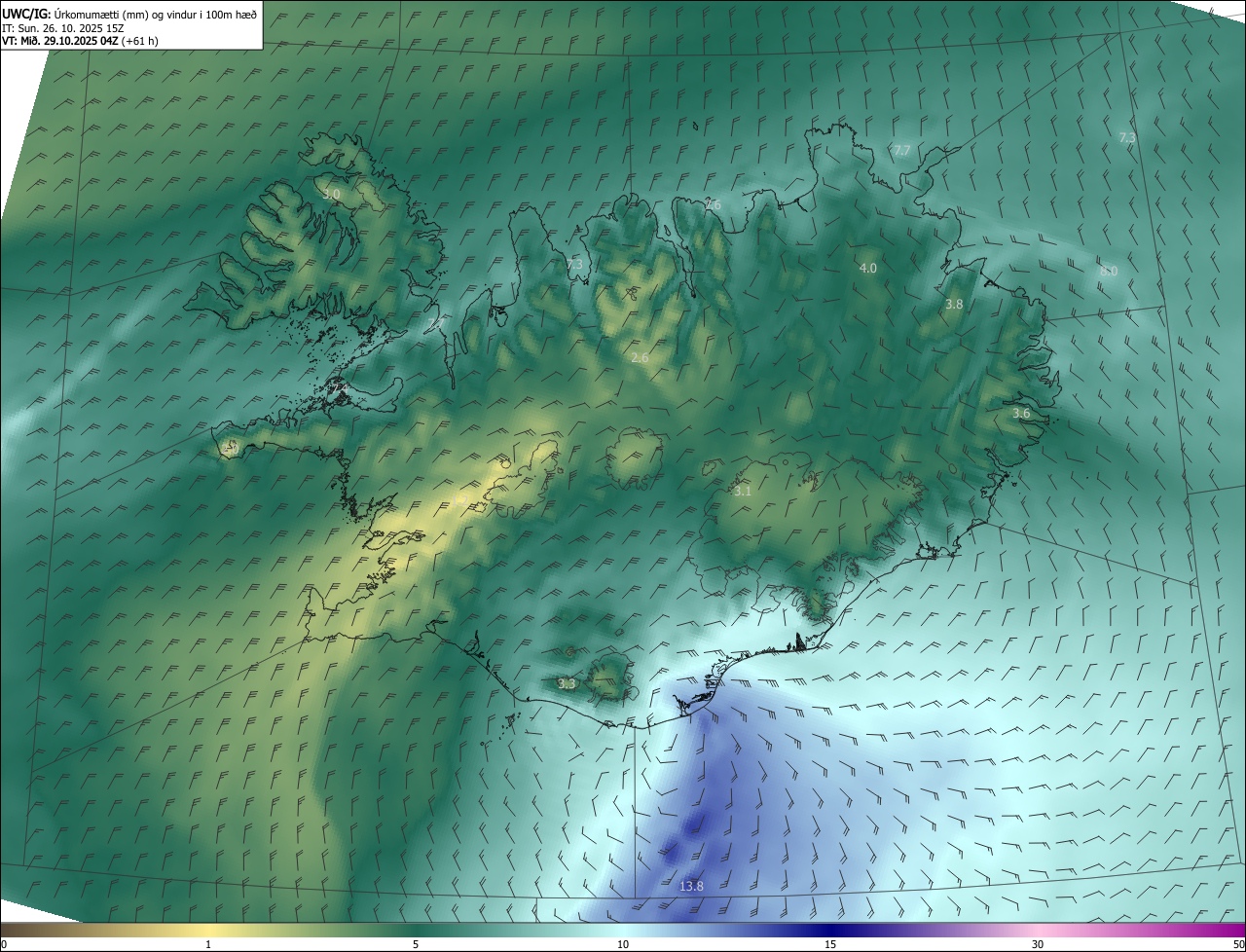The width and height of the screenshot is (1246, 952).
Task: Click the 2.6 value label
Action: click(x=640, y=358)
